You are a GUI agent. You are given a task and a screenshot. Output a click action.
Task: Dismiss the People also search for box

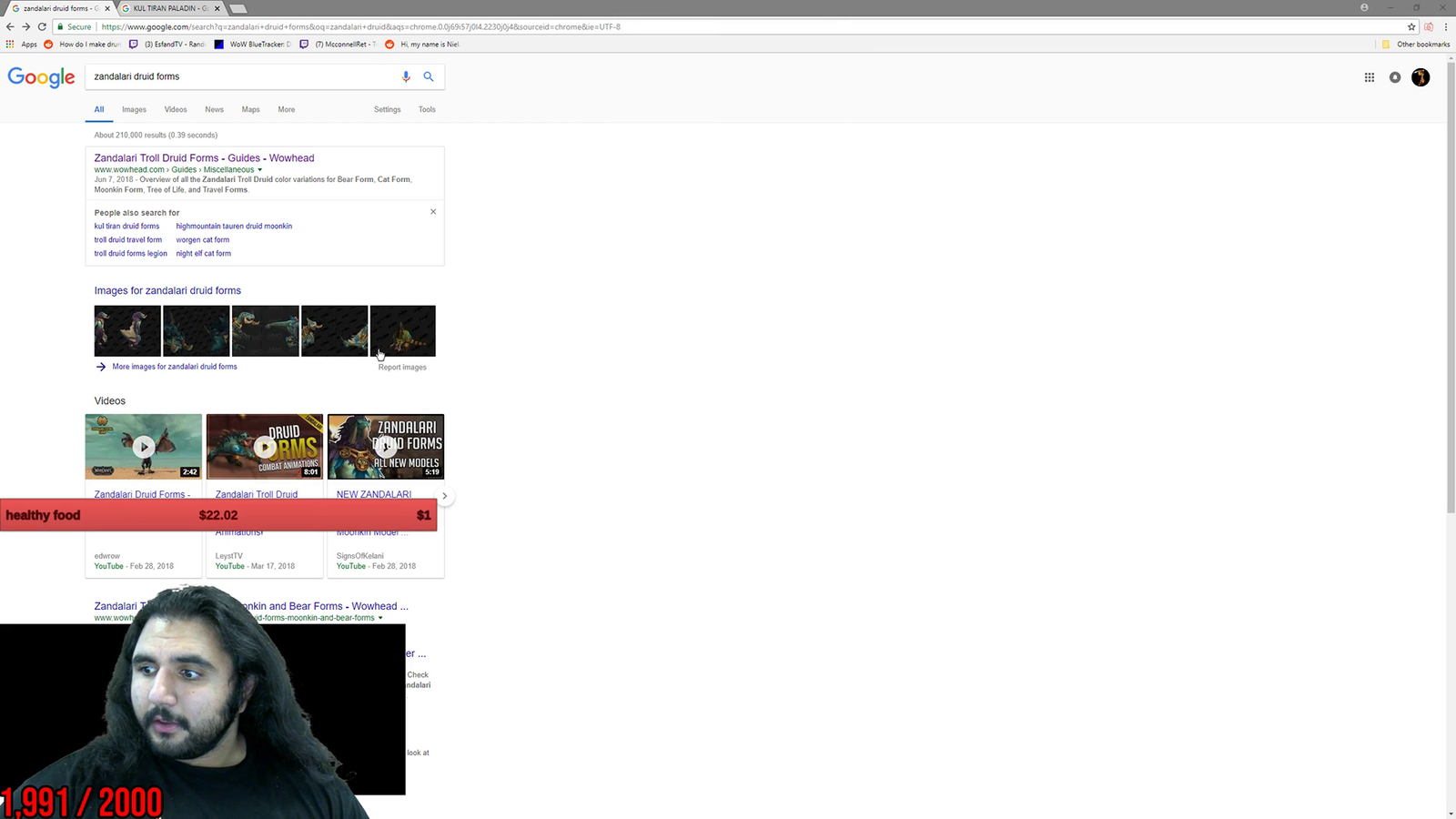[x=433, y=212]
